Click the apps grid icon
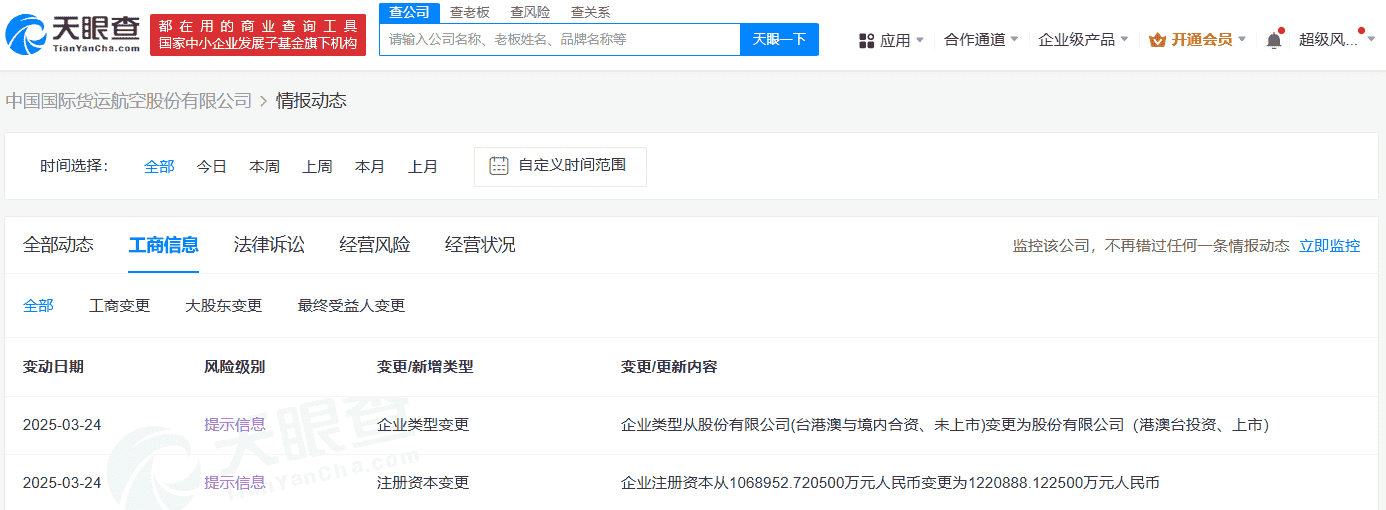The image size is (1386, 510). (866, 40)
